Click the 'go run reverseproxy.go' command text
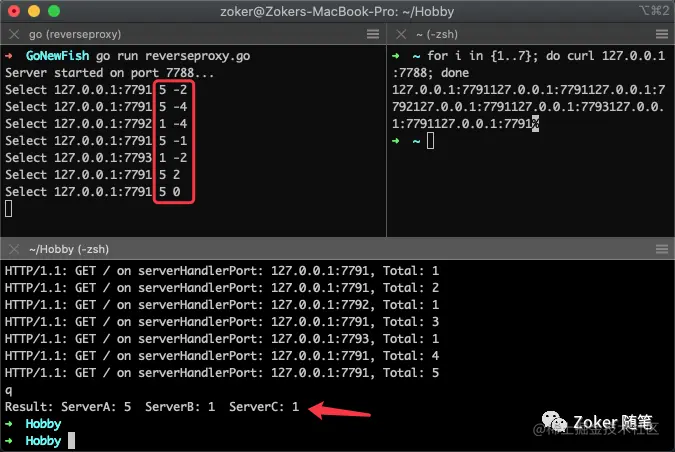This screenshot has height=452, width=675. coord(173,56)
